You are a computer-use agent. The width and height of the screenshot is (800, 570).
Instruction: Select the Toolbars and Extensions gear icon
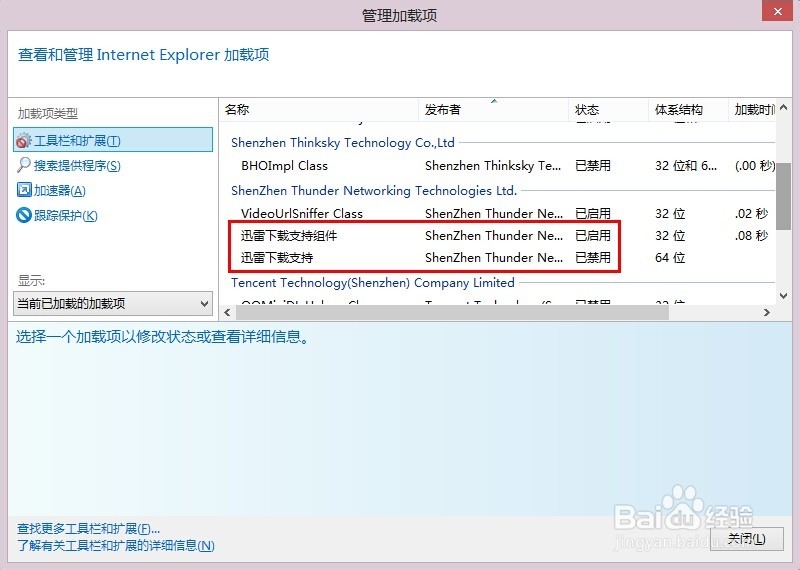tap(23, 140)
